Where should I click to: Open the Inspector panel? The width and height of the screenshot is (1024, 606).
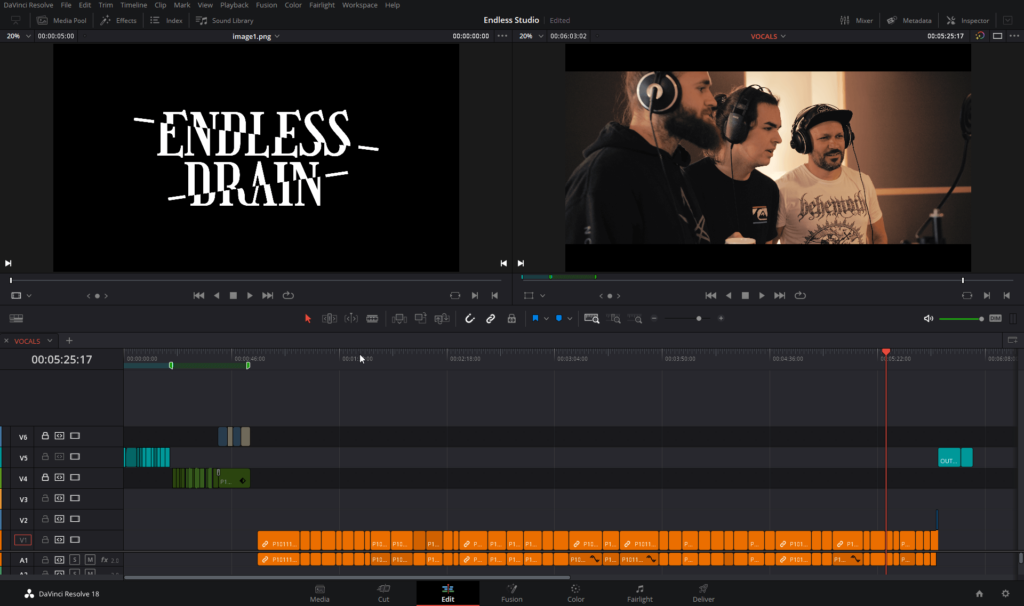point(969,20)
